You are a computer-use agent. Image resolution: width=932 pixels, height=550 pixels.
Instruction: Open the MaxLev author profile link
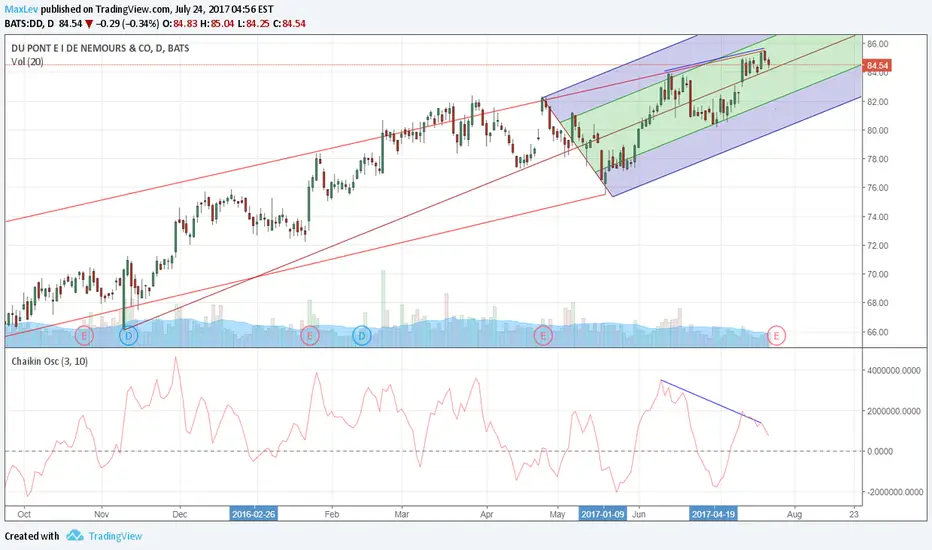[x=21, y=9]
